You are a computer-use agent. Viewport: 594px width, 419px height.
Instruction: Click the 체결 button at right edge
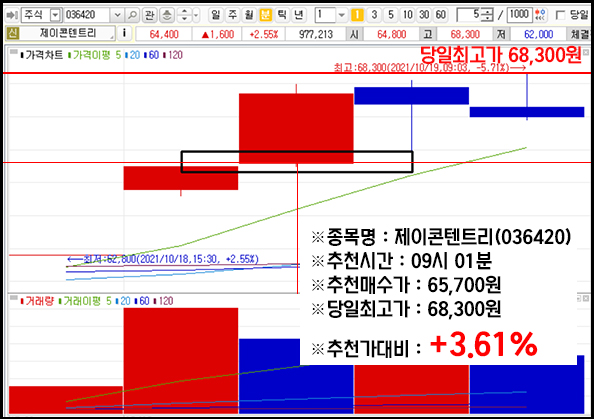[x=580, y=34]
